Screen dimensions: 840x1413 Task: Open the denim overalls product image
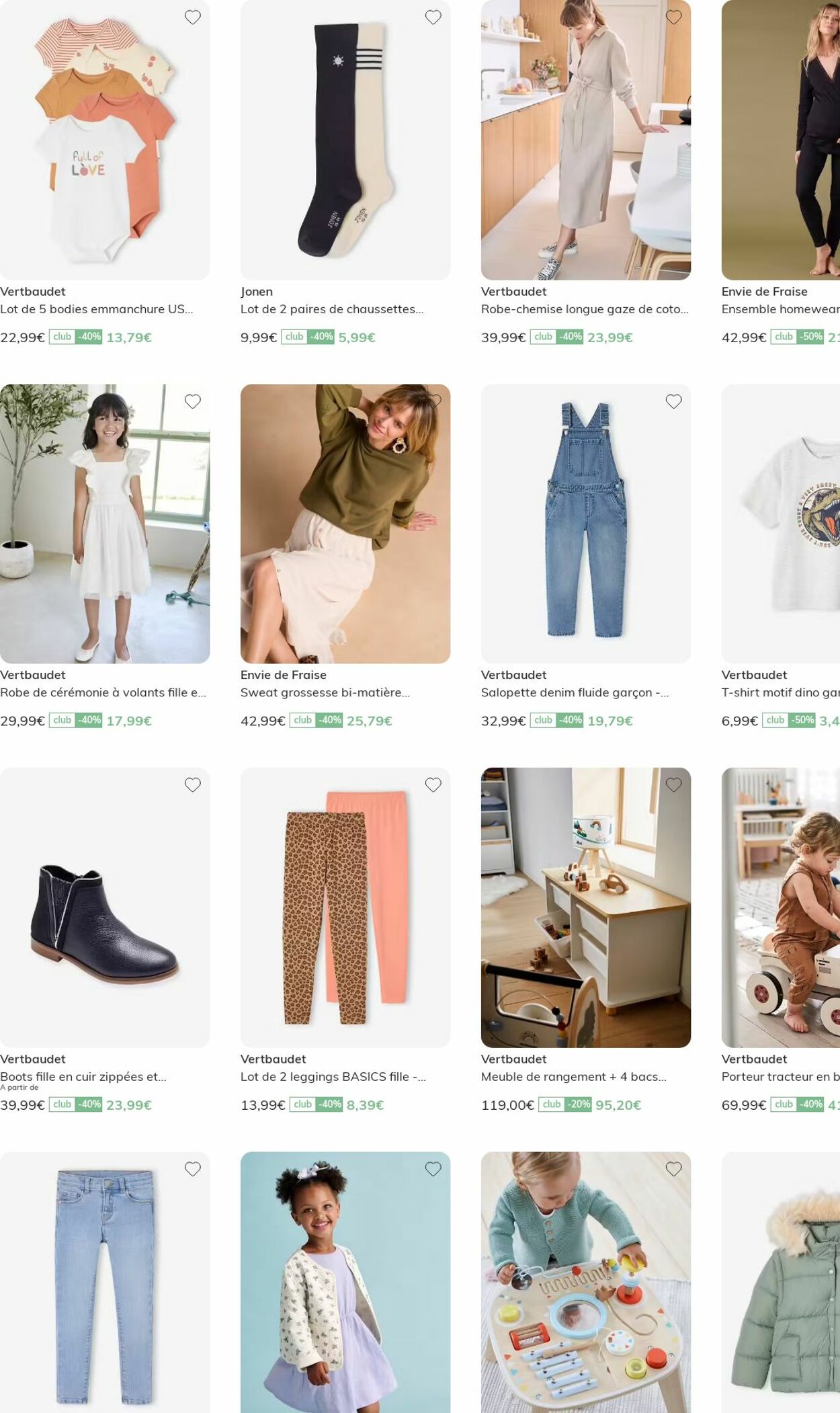click(x=586, y=524)
